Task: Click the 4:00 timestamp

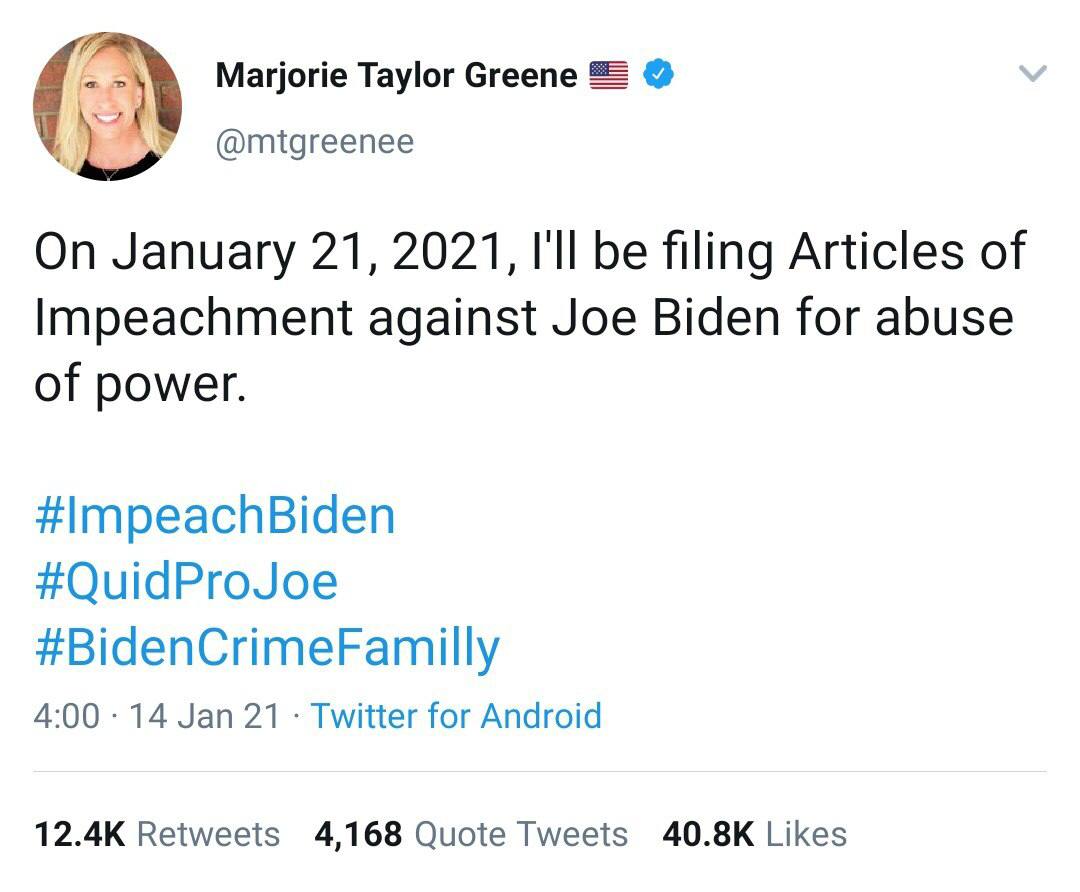Action: [67, 716]
